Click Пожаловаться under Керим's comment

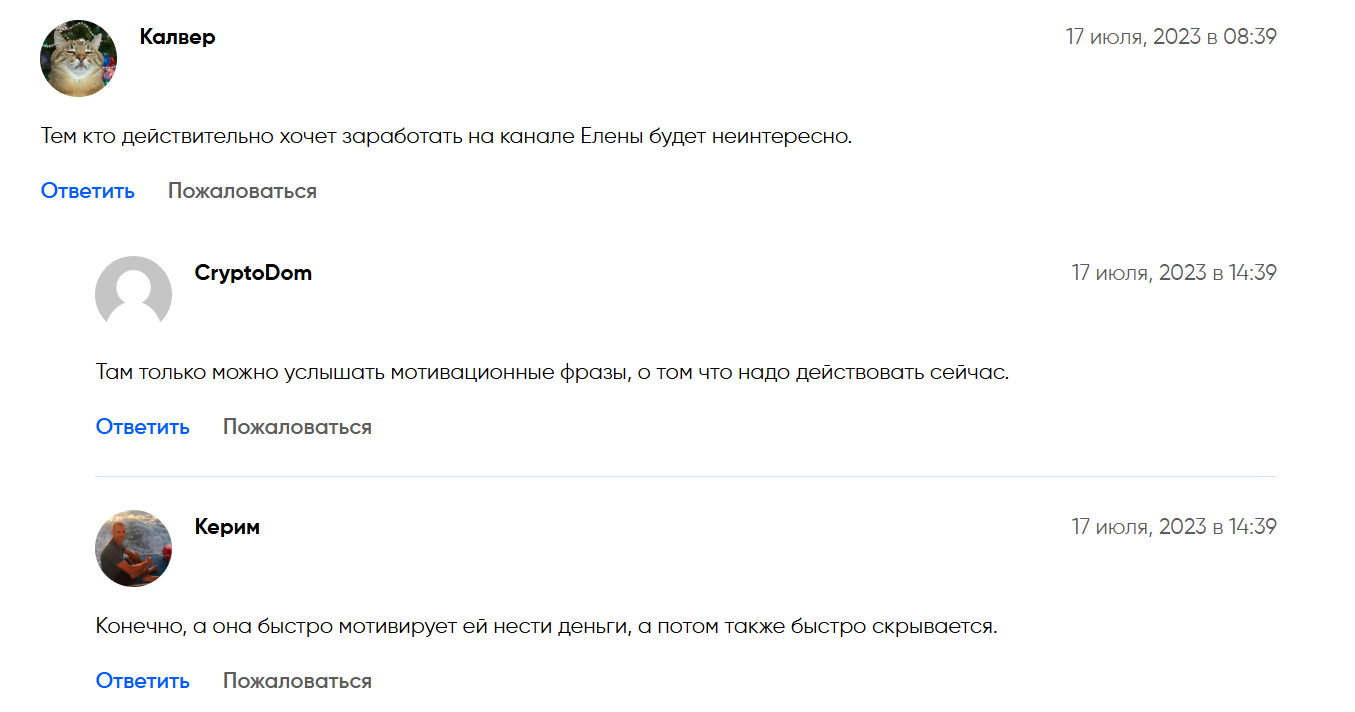pos(297,681)
